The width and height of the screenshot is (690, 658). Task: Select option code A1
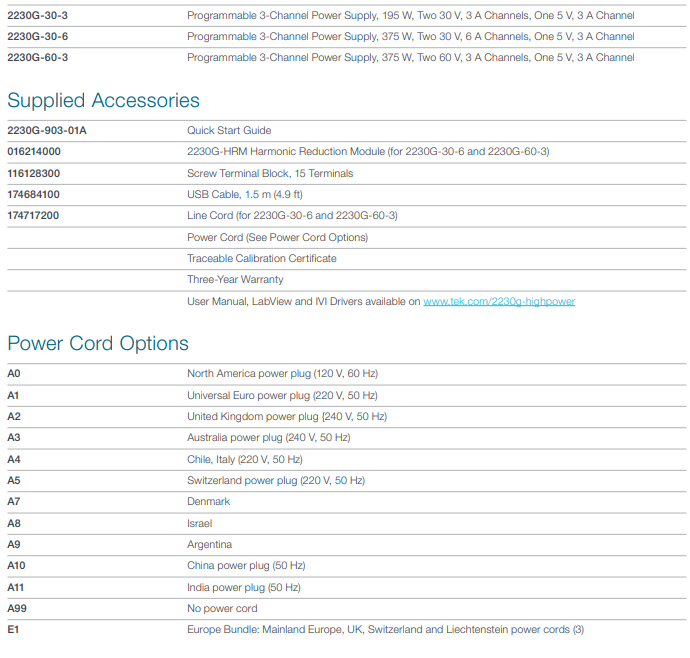pyautogui.click(x=13, y=396)
